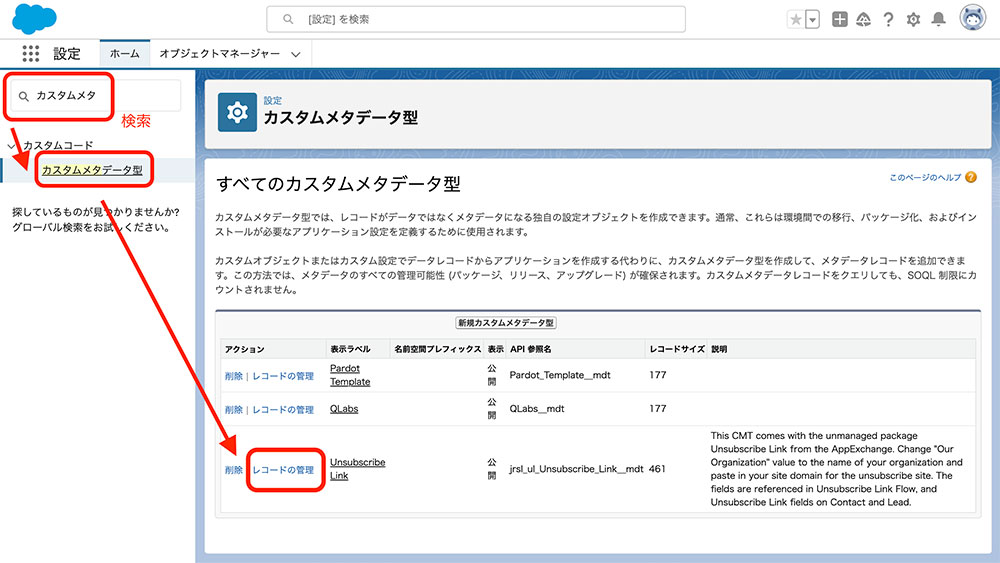Viewport: 1000px width, 563px height.
Task: Open カスタムメタデータ型 in the sidebar
Action: tap(92, 170)
